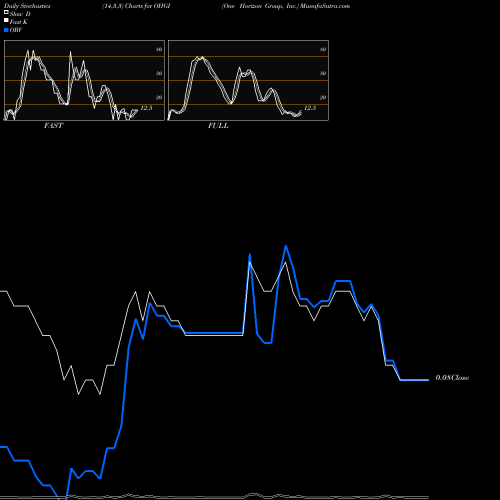This screenshot has height=500, width=500.
Task: Open the FAST stochastic chart panel
Action: pyautogui.click(x=84, y=80)
